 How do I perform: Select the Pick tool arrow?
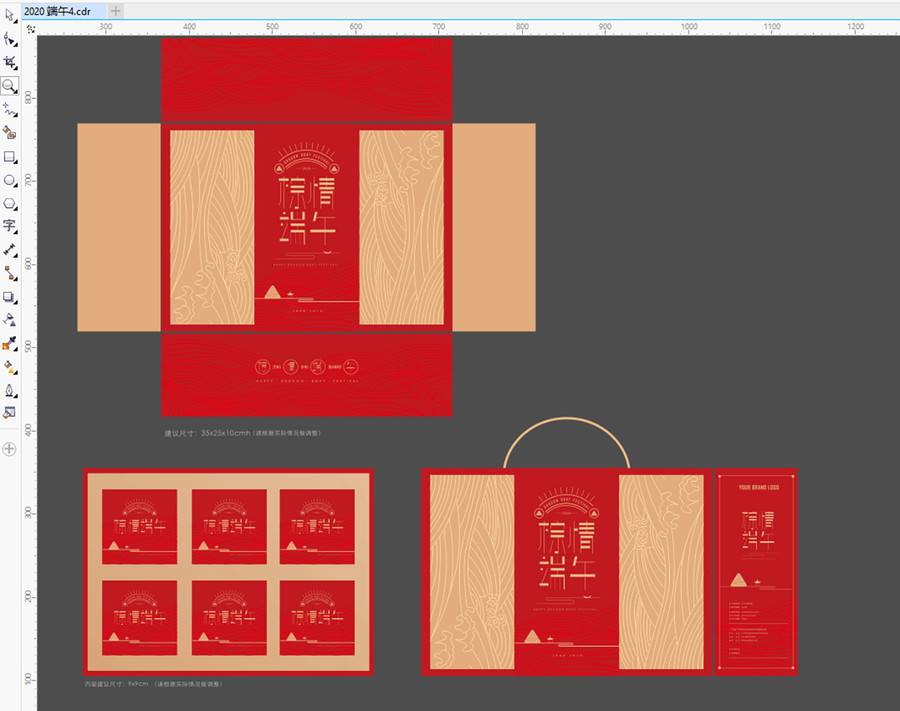[10, 15]
